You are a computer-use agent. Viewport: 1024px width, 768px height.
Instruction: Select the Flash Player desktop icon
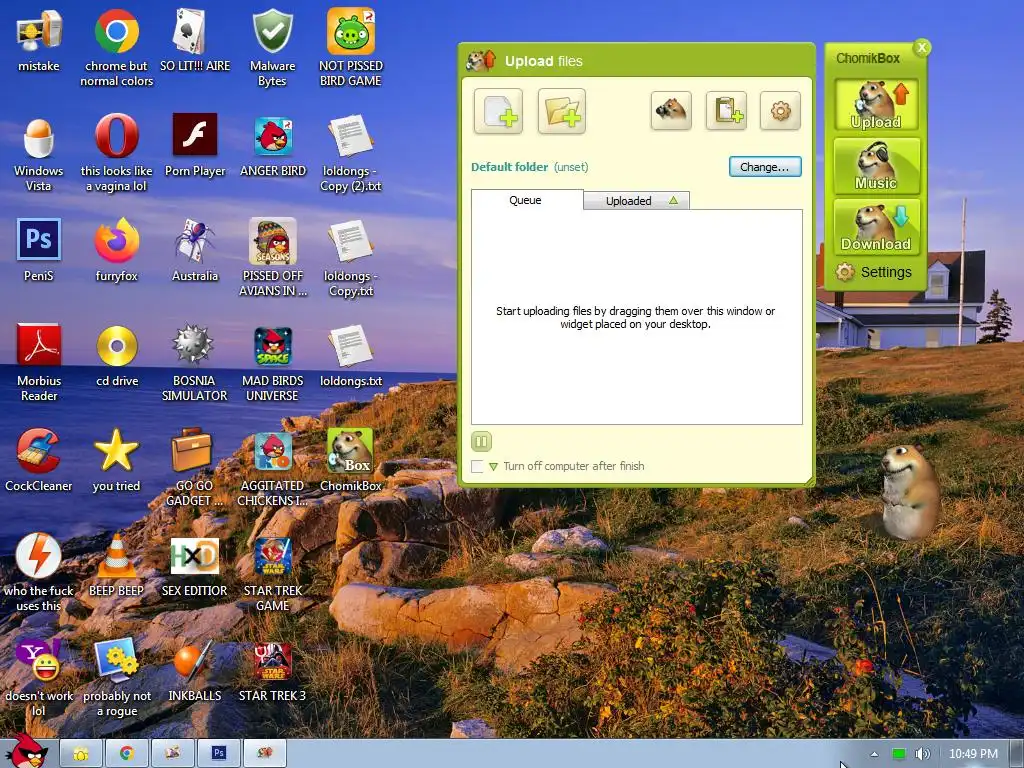pos(195,146)
